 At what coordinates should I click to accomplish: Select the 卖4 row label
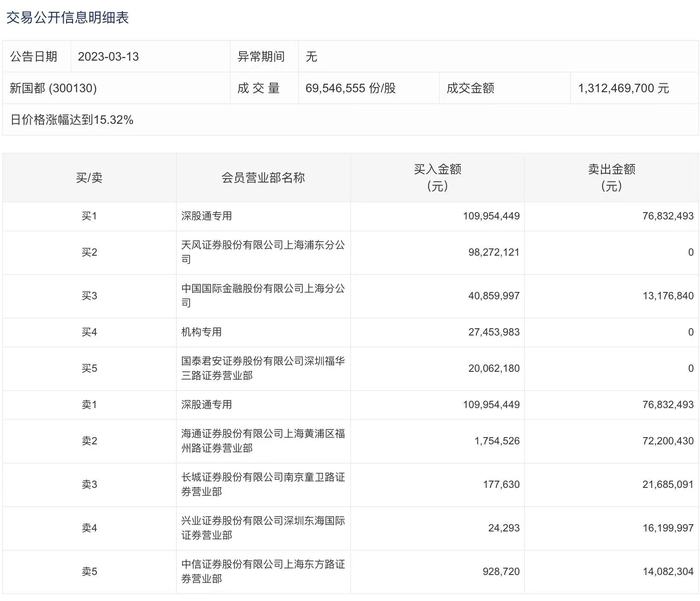click(x=89, y=528)
